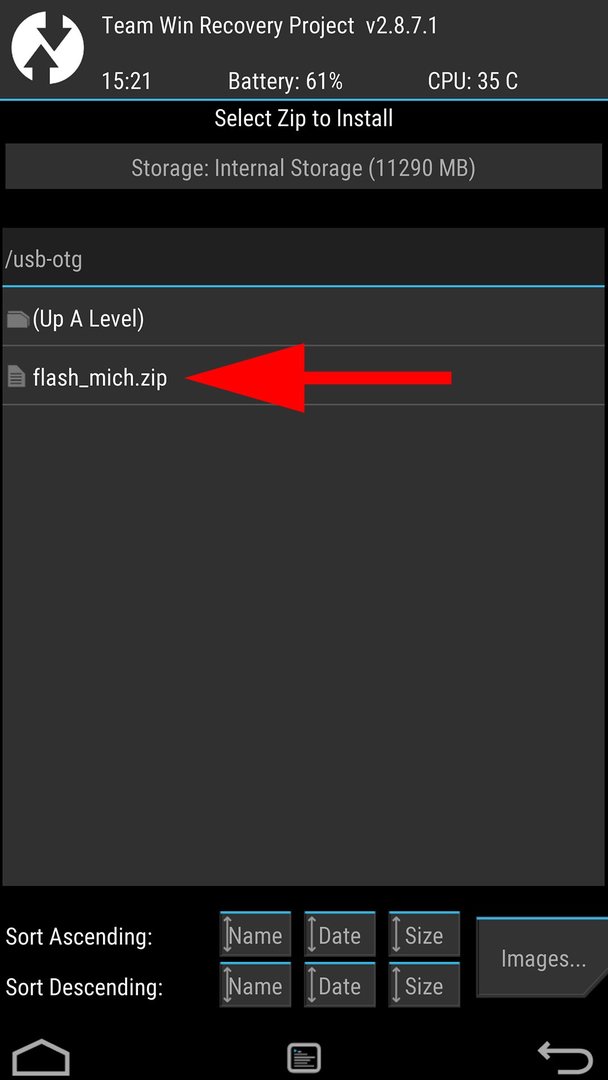Tap the TWRP logo icon
This screenshot has width=608, height=1080.
(x=48, y=48)
